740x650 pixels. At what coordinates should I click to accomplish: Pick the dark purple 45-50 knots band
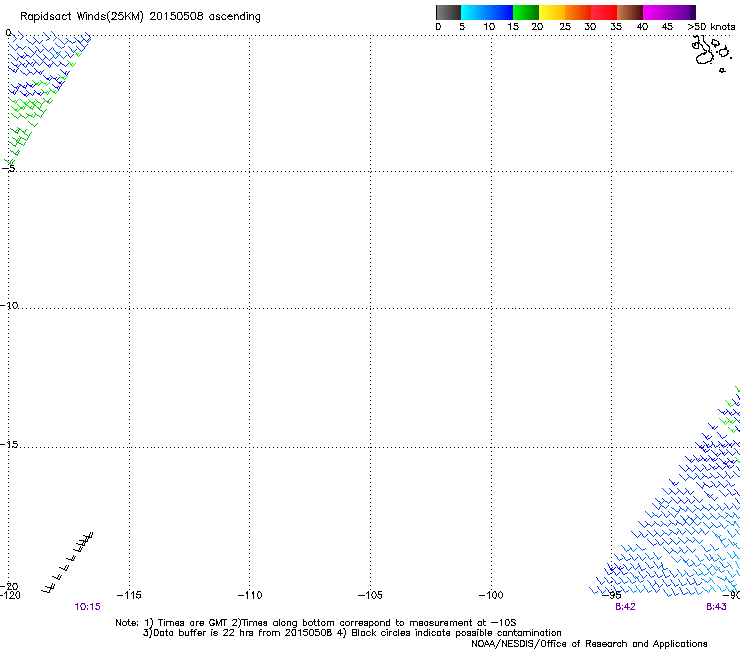pos(682,12)
